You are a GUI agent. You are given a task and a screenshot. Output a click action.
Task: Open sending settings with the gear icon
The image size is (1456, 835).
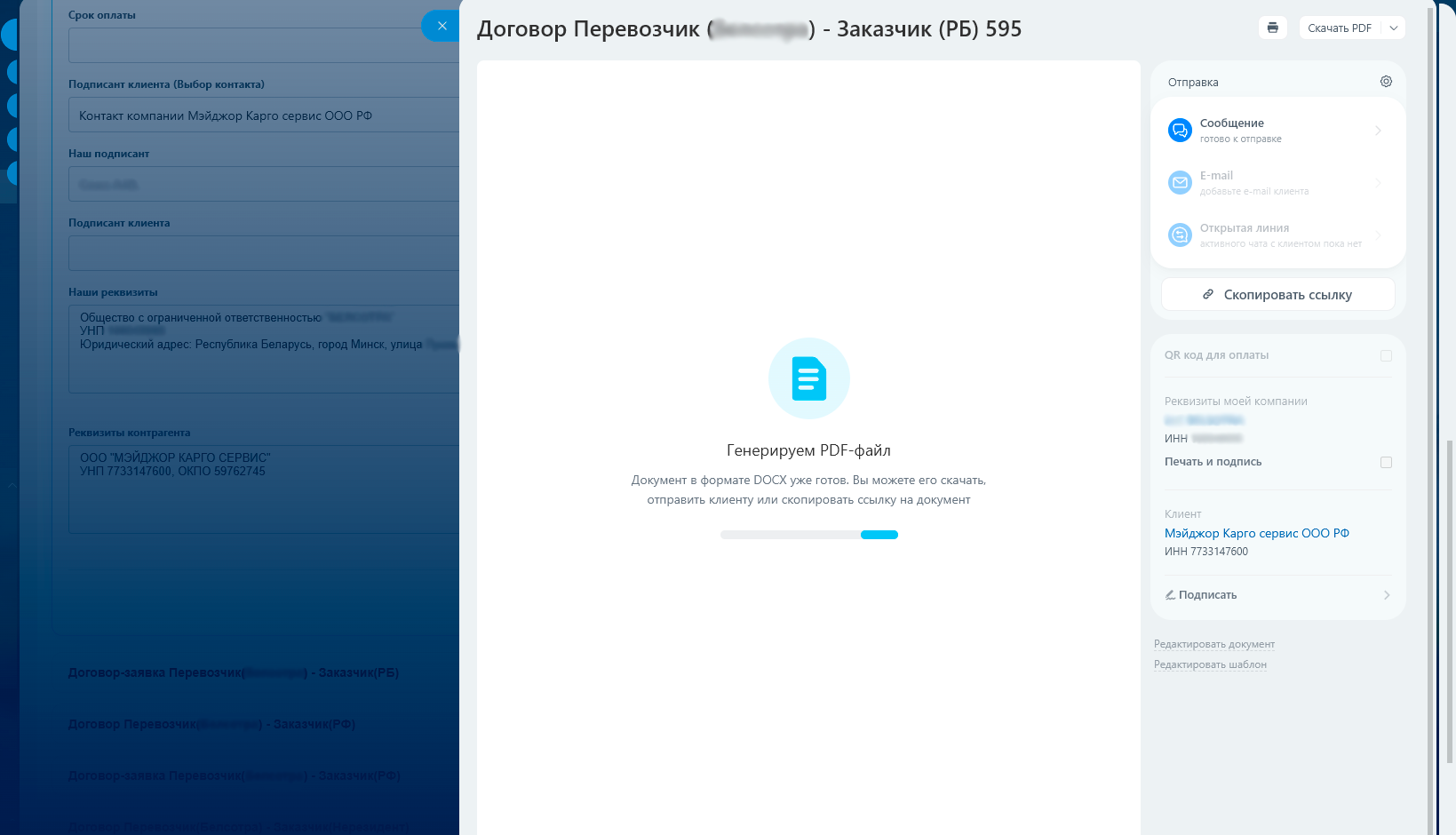[x=1386, y=82]
